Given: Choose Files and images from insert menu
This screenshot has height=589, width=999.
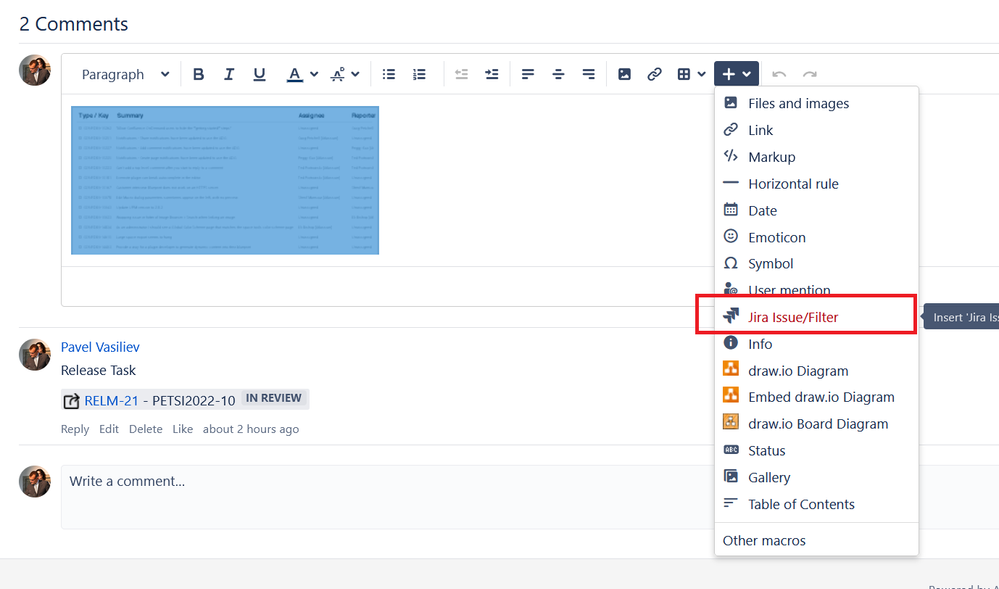Looking at the screenshot, I should click(816, 103).
